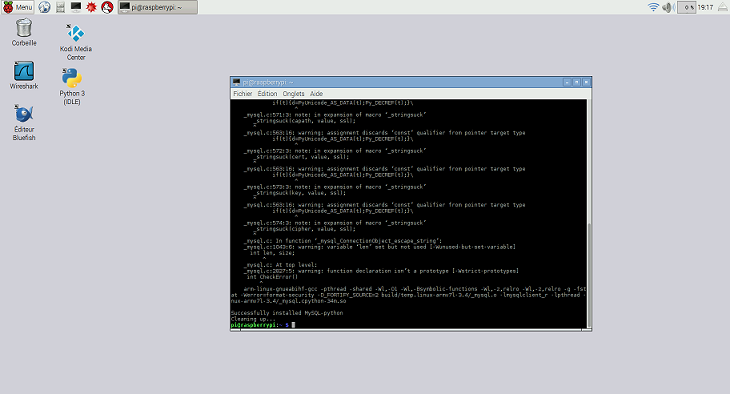Open the Wolfram wolf icon
This screenshot has height=394, width=730.
click(x=108, y=7)
